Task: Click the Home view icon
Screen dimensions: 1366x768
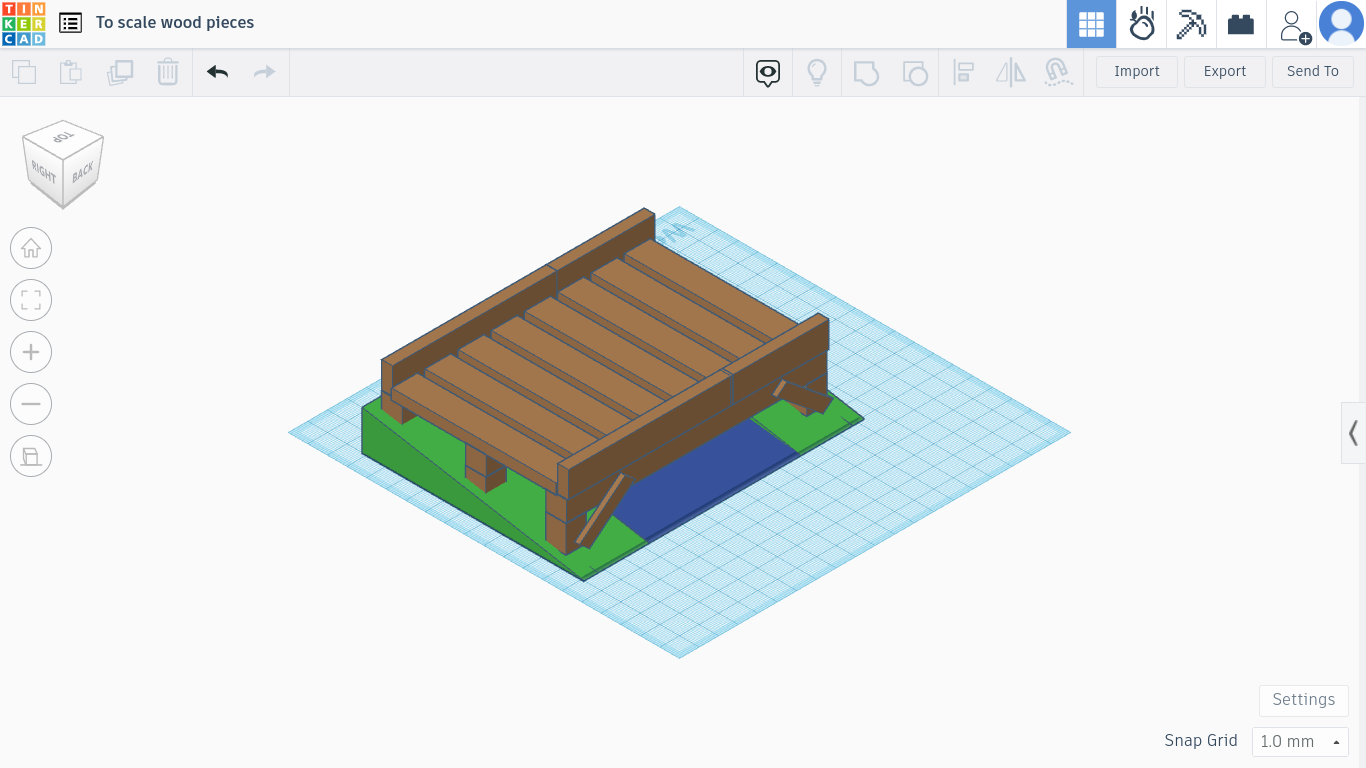Action: pos(31,248)
